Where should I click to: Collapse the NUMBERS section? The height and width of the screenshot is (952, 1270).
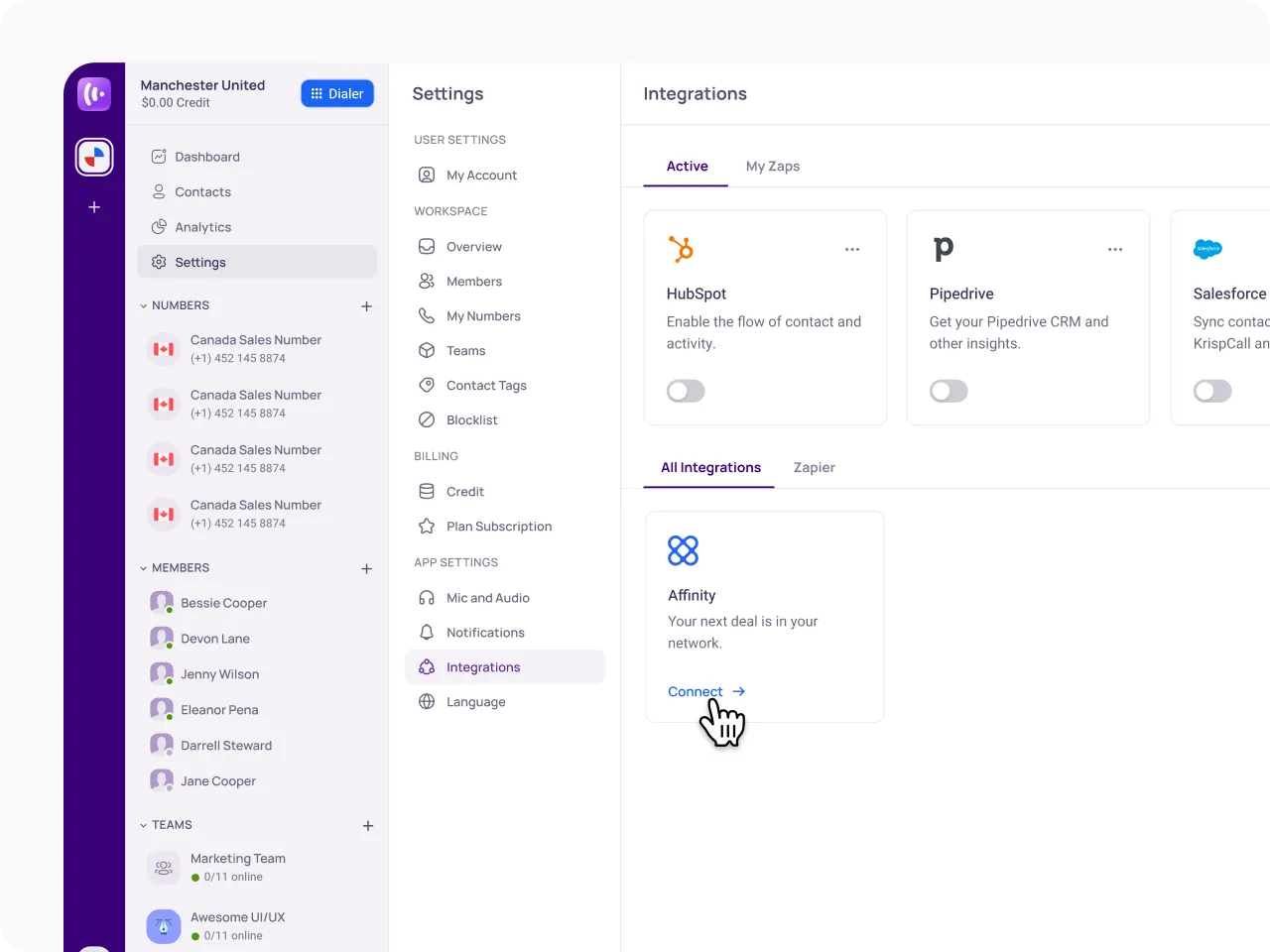144,306
